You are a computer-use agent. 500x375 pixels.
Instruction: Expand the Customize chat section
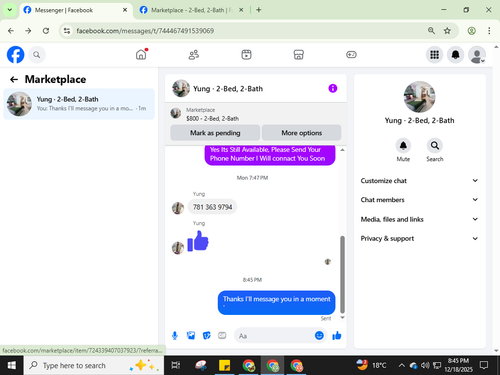419,181
